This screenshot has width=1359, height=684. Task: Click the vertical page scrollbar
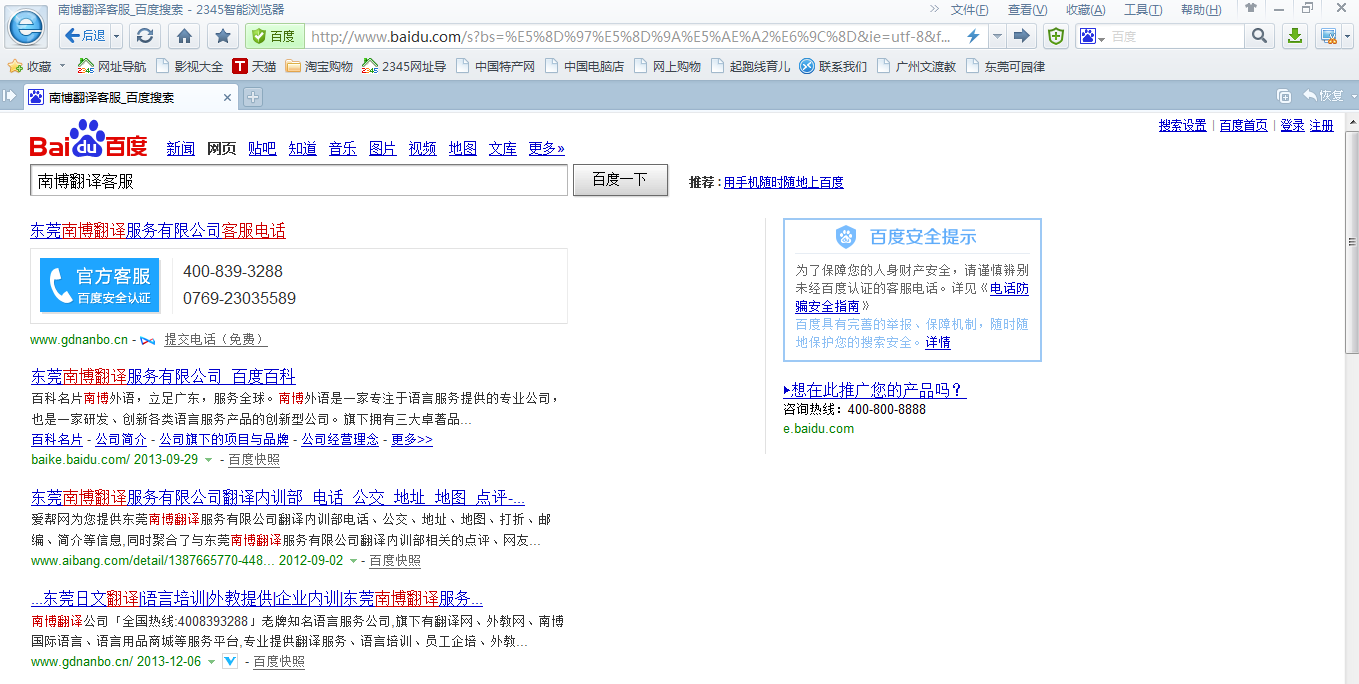tap(1352, 240)
